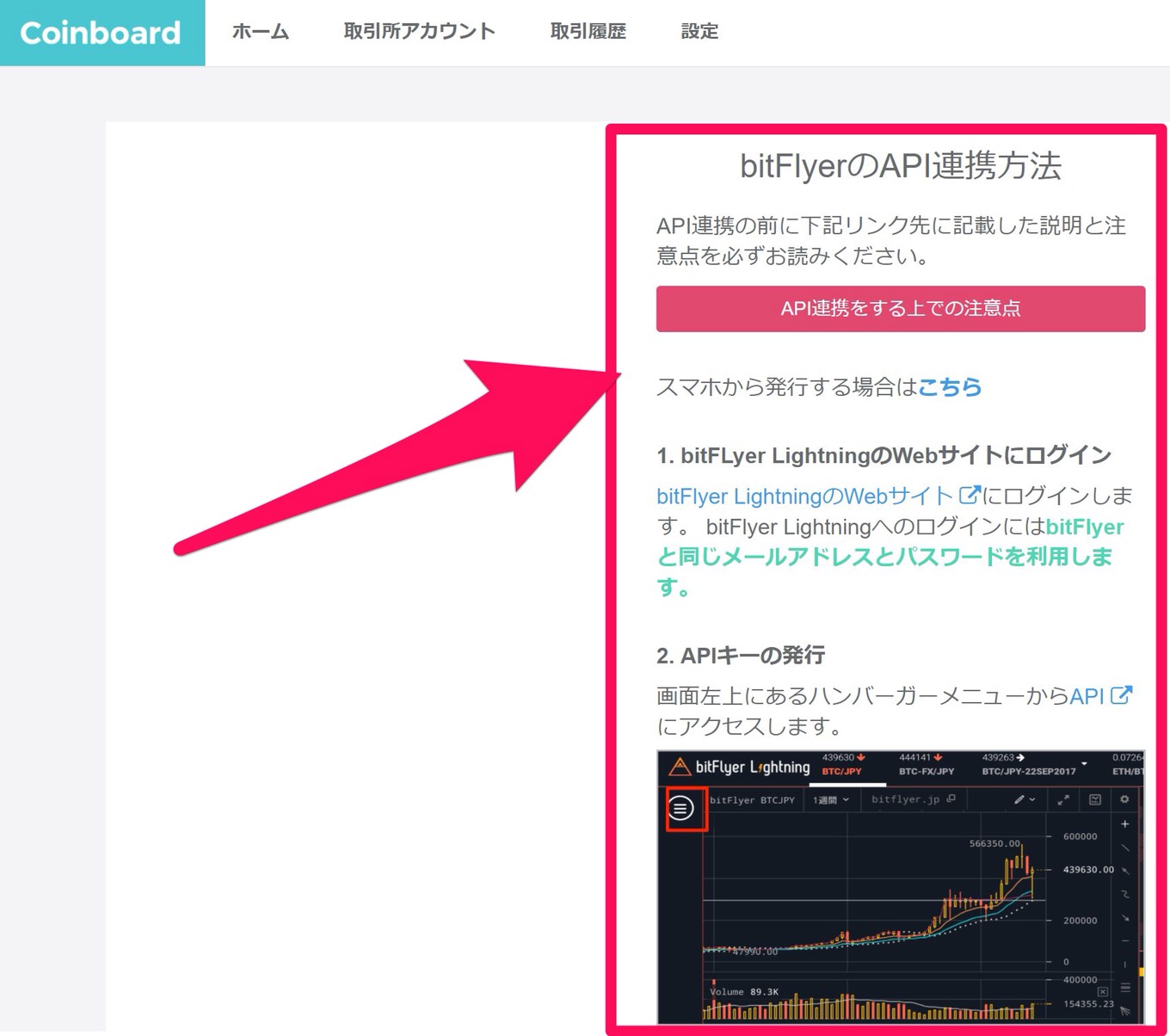Viewport: 1170px width, 1036px height.
Task: Follow the こちら link for smartphone issuance
Action: pyautogui.click(x=950, y=387)
